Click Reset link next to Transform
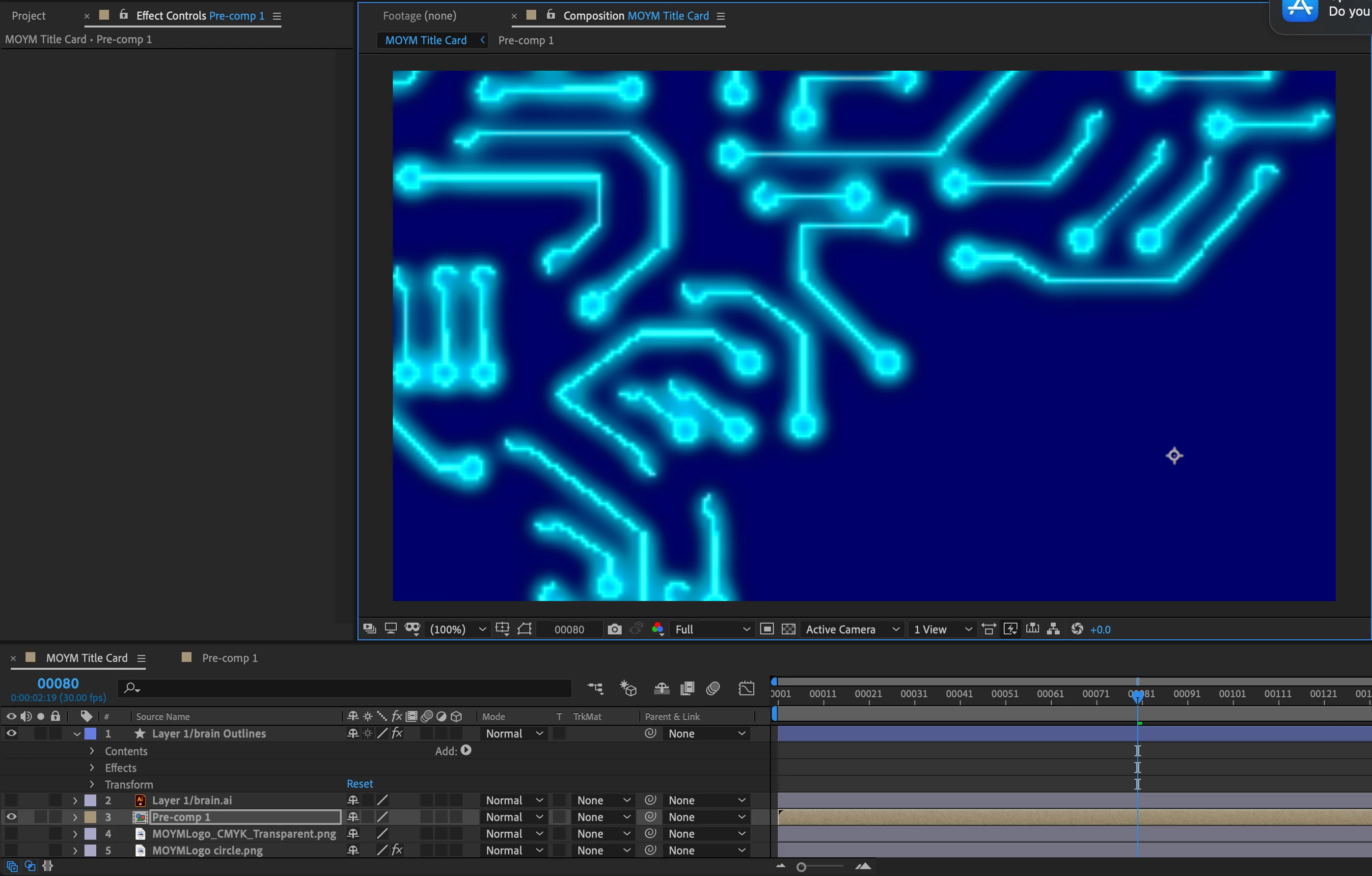The image size is (1372, 876). [x=359, y=784]
